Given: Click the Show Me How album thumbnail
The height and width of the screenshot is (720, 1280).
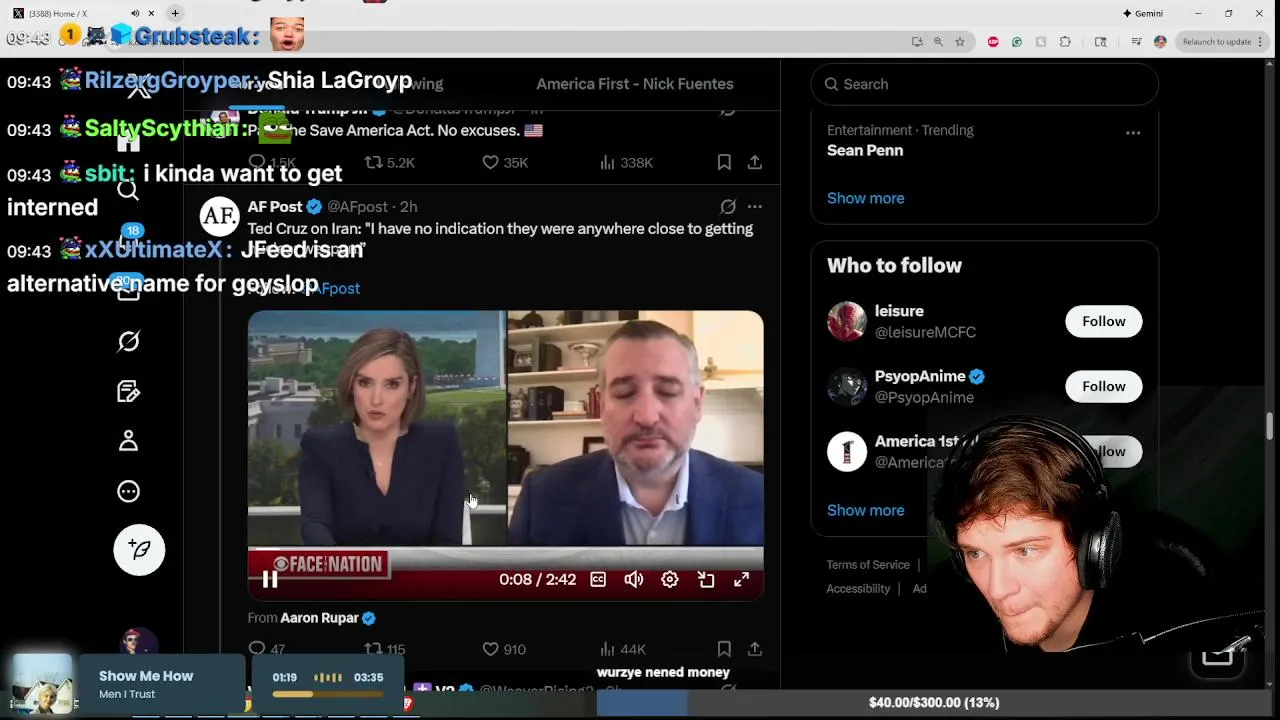Looking at the screenshot, I should [x=42, y=684].
